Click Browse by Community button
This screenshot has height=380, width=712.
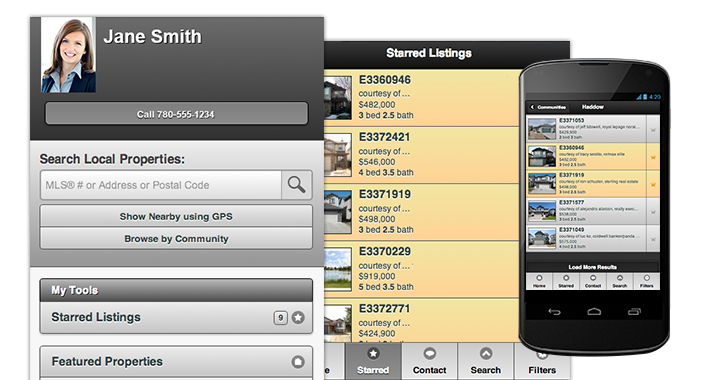click(176, 238)
